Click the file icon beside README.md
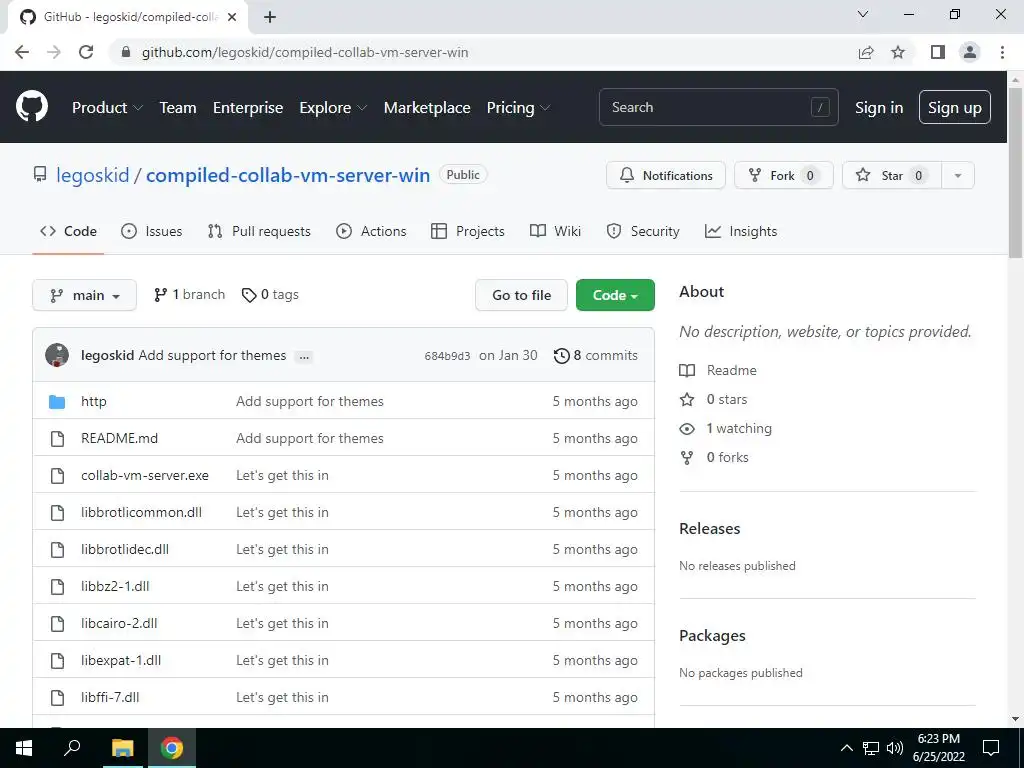The width and height of the screenshot is (1024, 768). point(57,439)
